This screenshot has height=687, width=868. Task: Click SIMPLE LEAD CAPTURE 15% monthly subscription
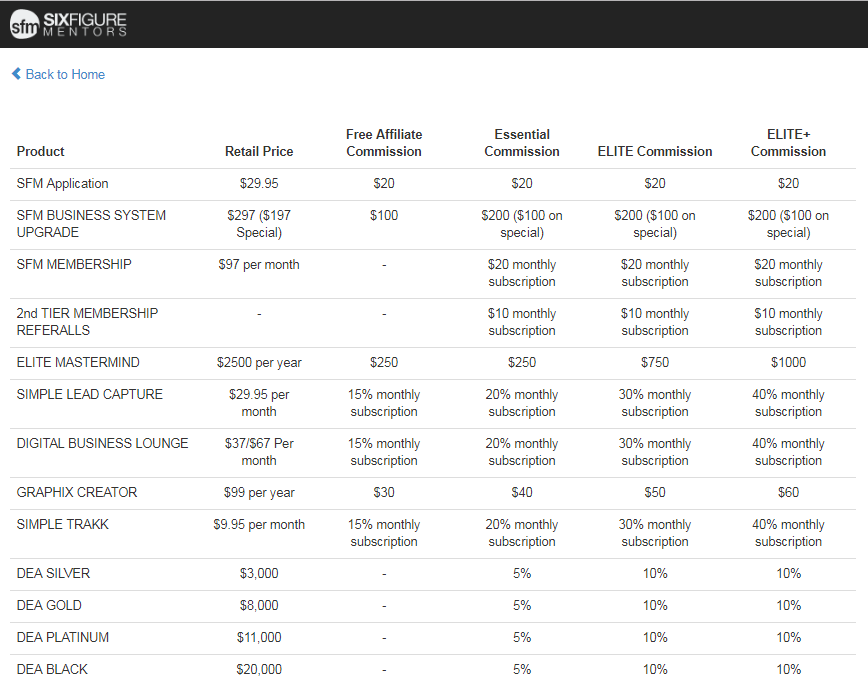384,402
